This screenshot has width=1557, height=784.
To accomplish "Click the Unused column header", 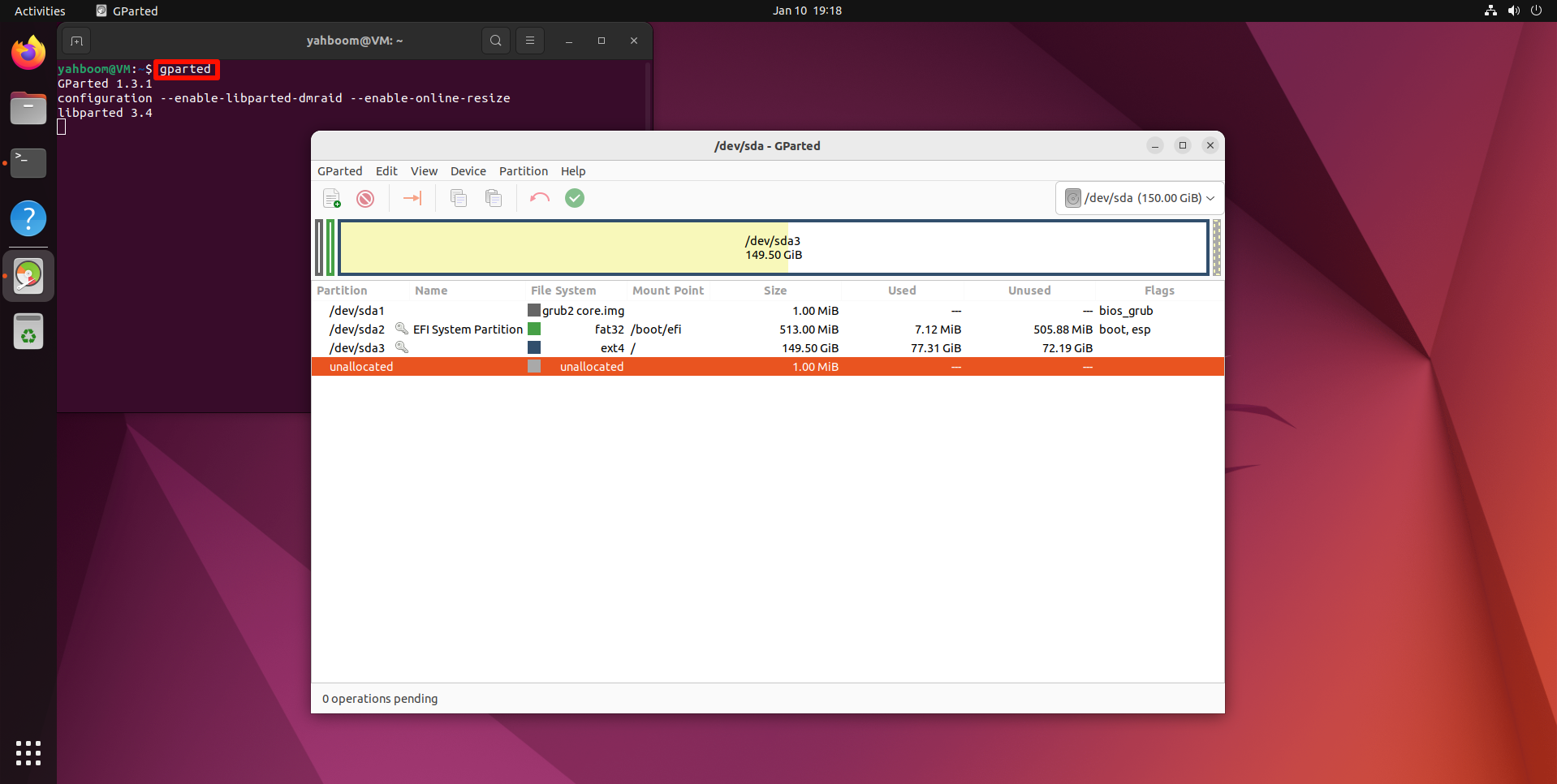I will (1029, 291).
